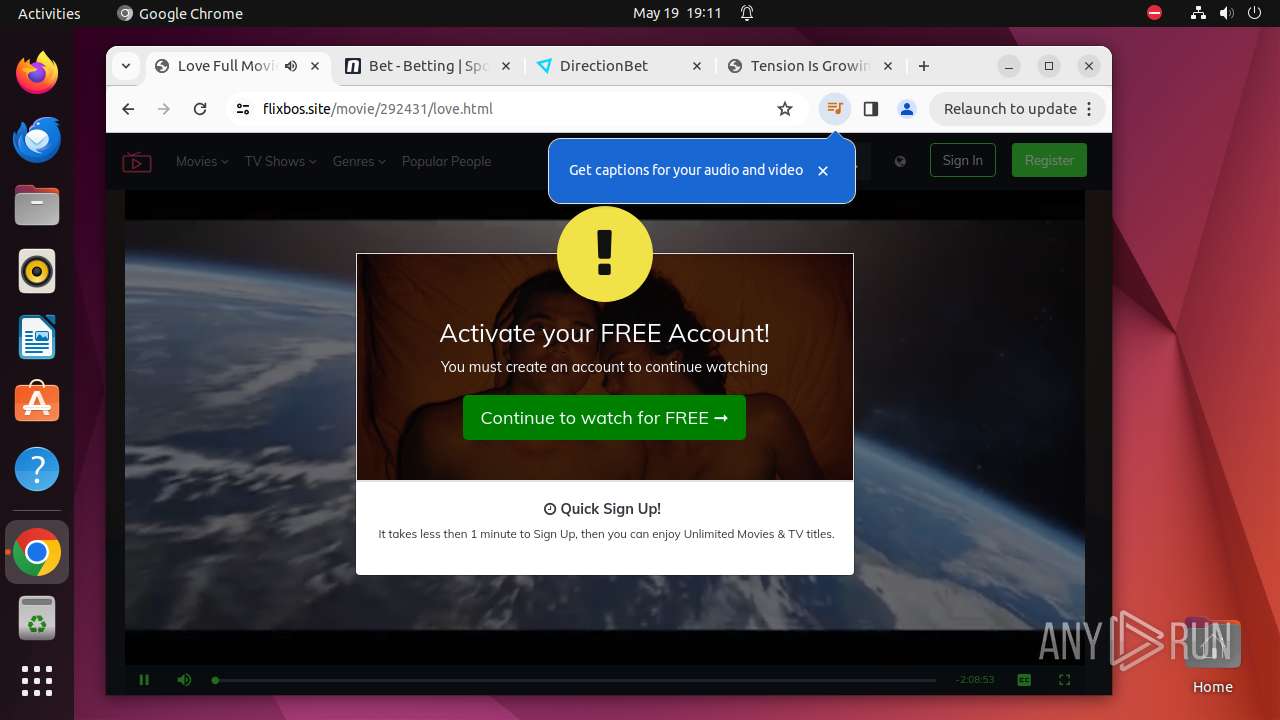
Task: Open Ubuntu Software store
Action: [x=37, y=403]
